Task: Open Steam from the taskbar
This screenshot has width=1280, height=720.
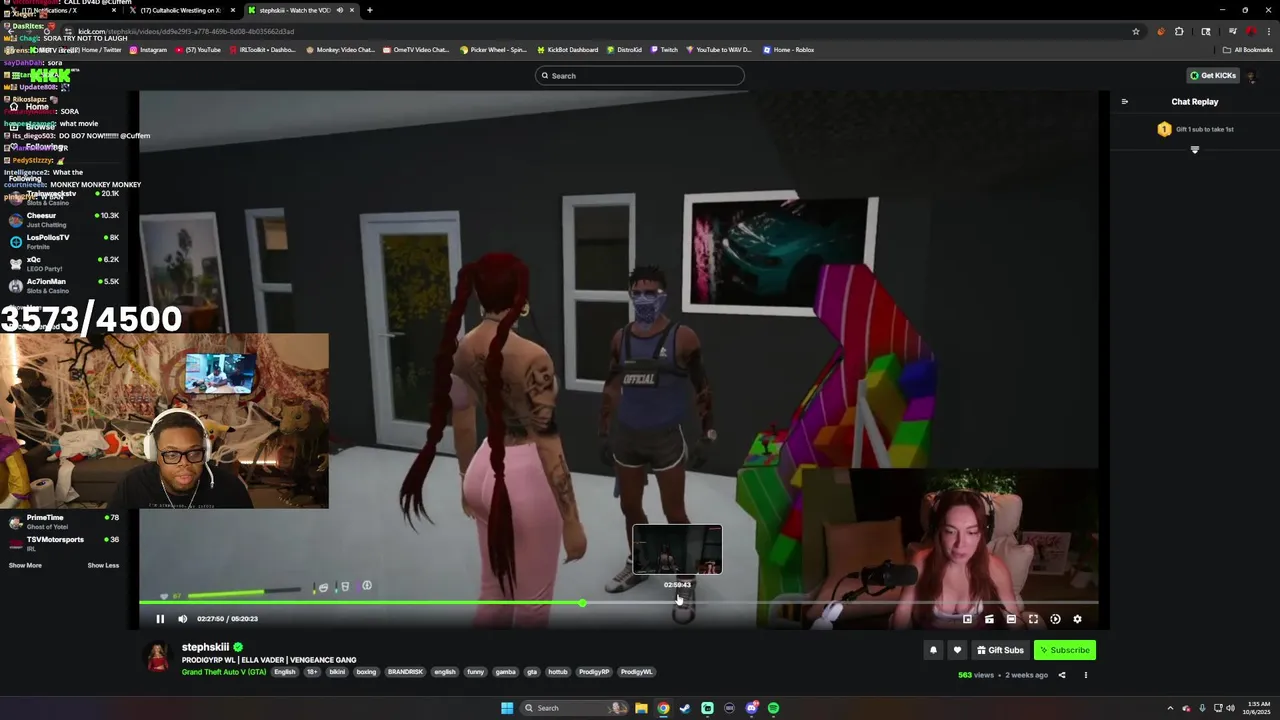Action: coord(685,708)
